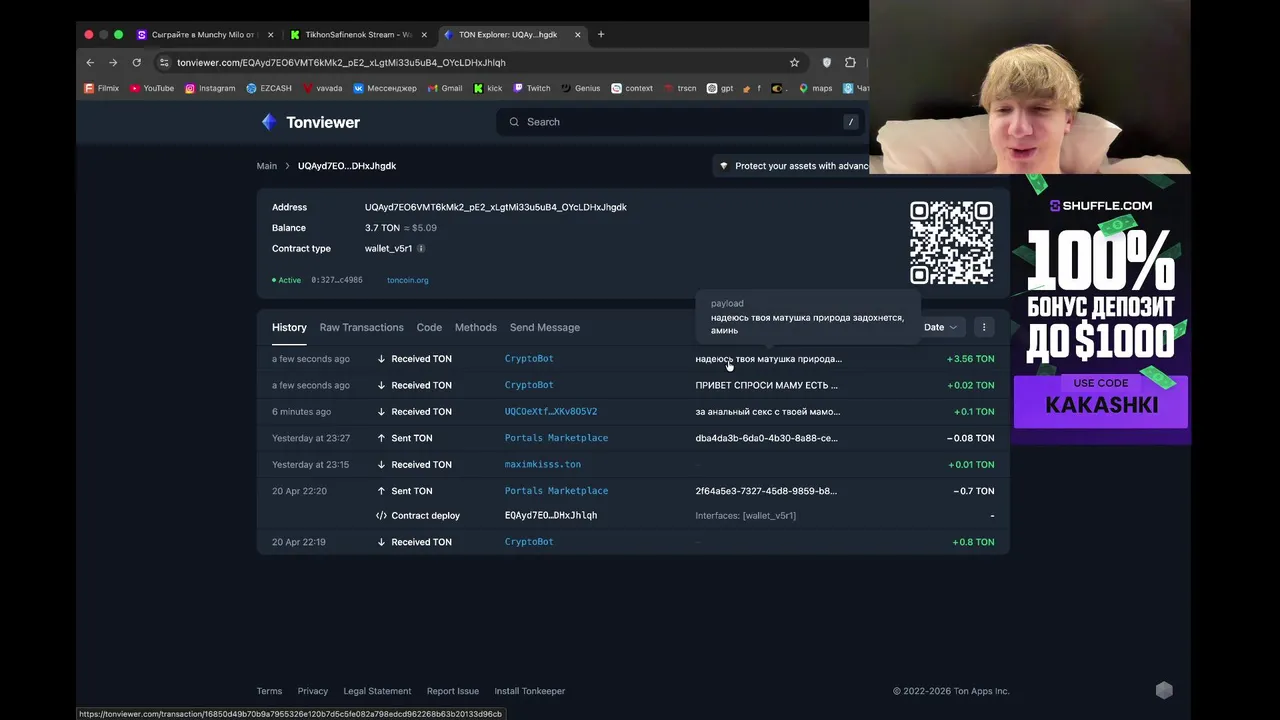Switch to the Code tab
Screen dimensions: 1280x720
[429, 327]
